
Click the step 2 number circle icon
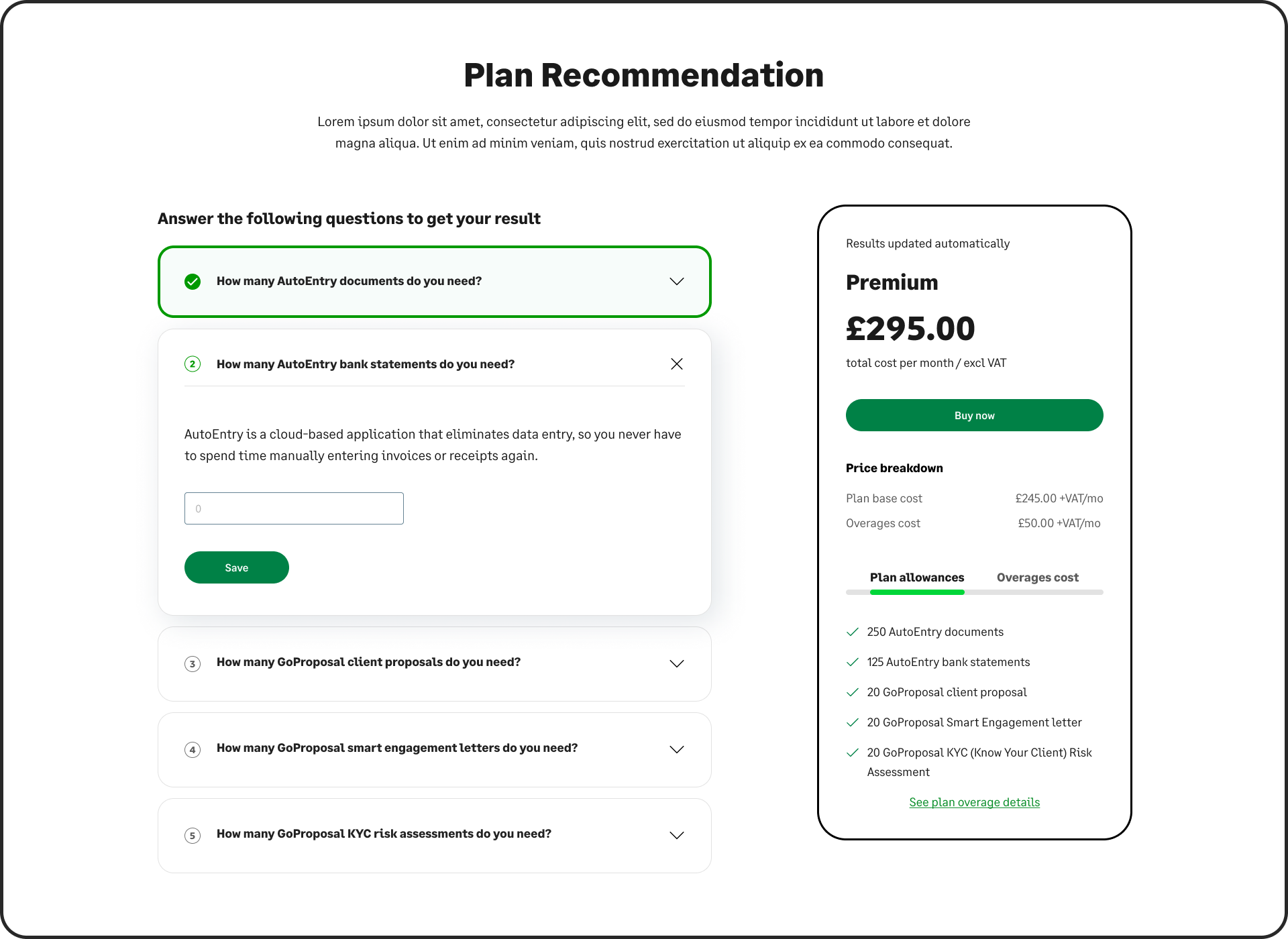pyautogui.click(x=193, y=364)
